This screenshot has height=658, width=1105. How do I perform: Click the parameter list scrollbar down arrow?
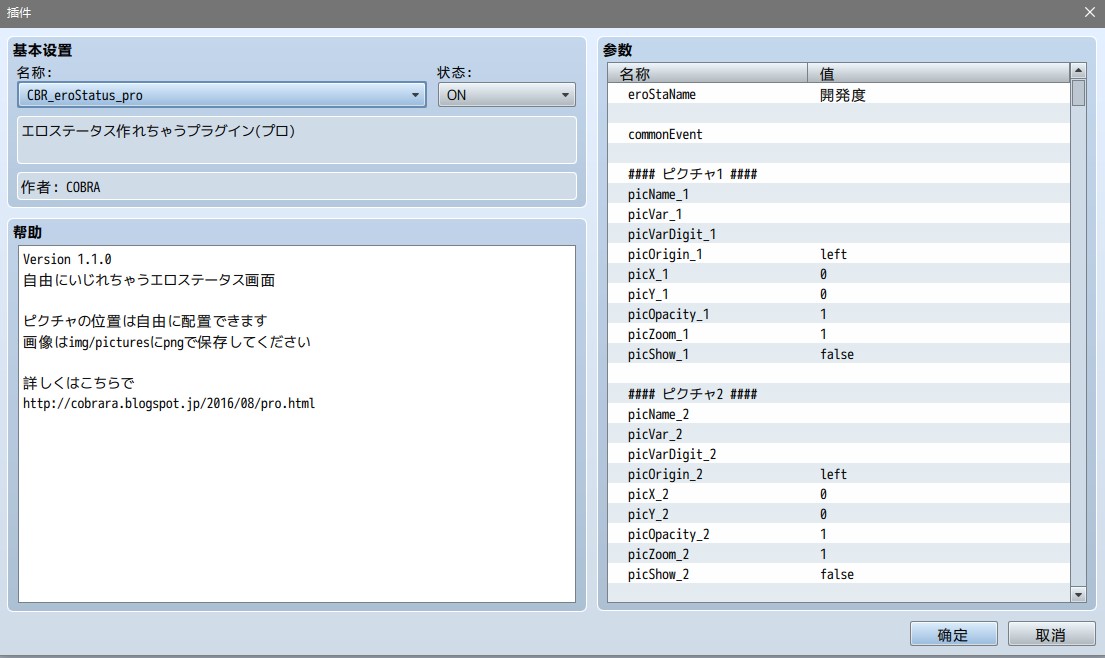(1078, 595)
